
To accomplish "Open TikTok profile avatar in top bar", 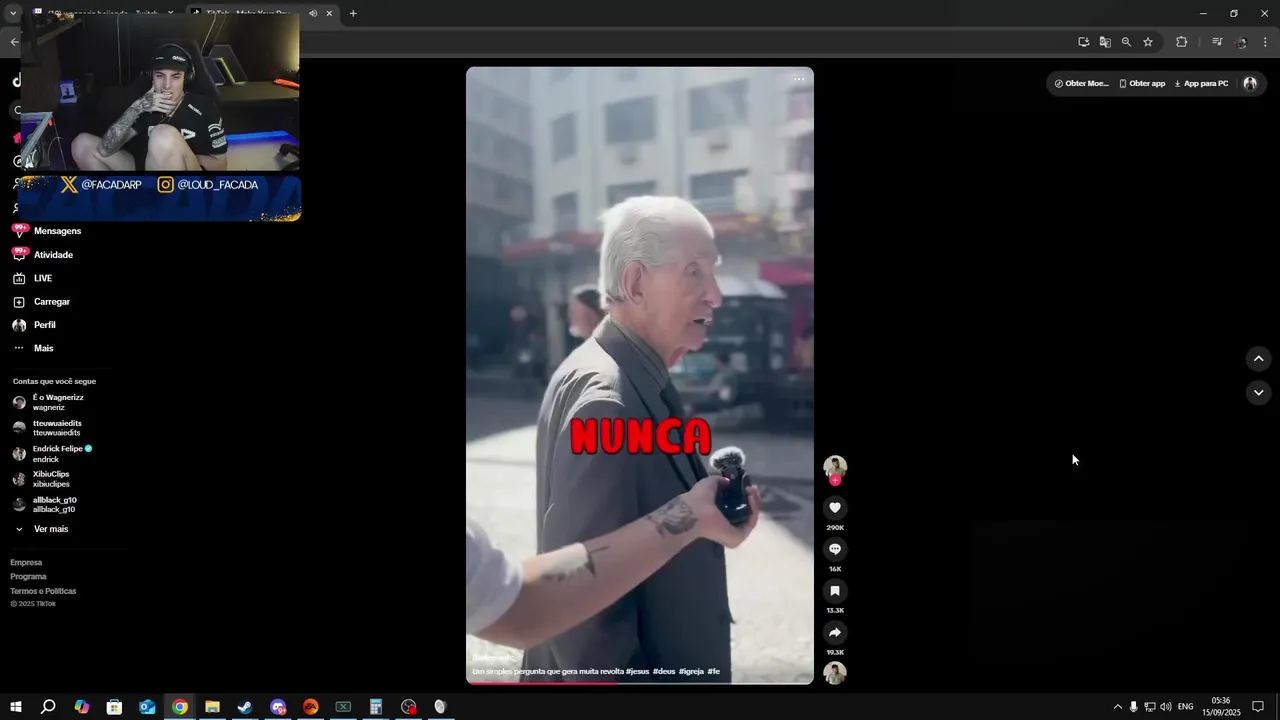I will pyautogui.click(x=1250, y=84).
